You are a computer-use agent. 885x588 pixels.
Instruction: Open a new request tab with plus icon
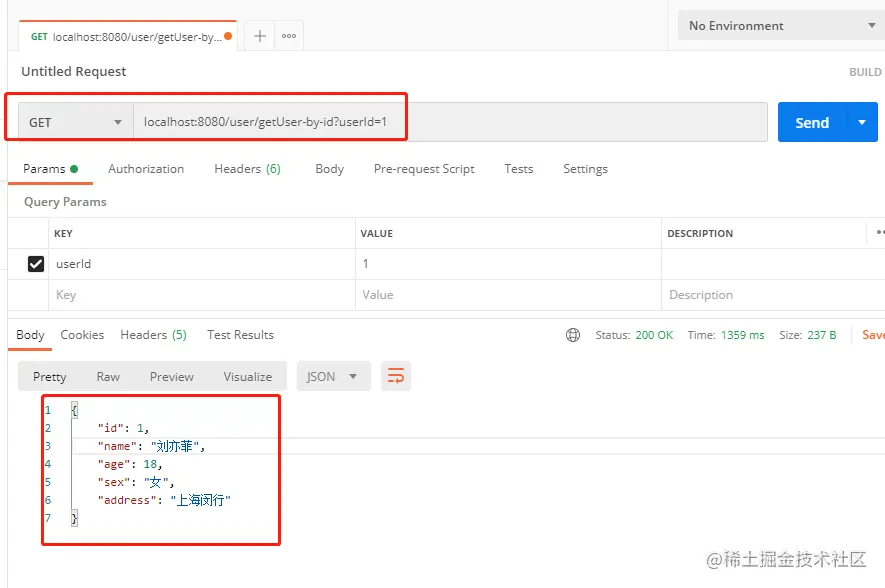click(x=260, y=36)
